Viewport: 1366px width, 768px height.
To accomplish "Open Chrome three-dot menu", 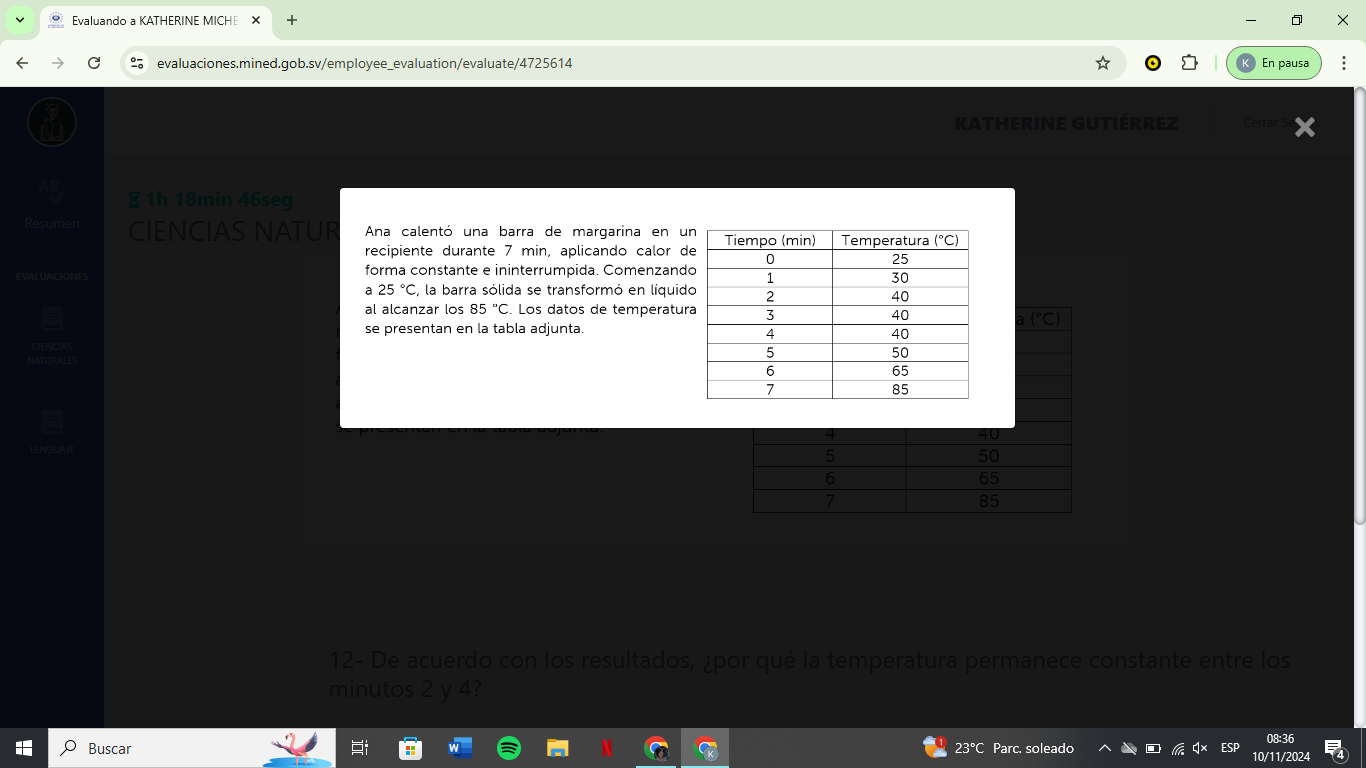I will [x=1344, y=63].
